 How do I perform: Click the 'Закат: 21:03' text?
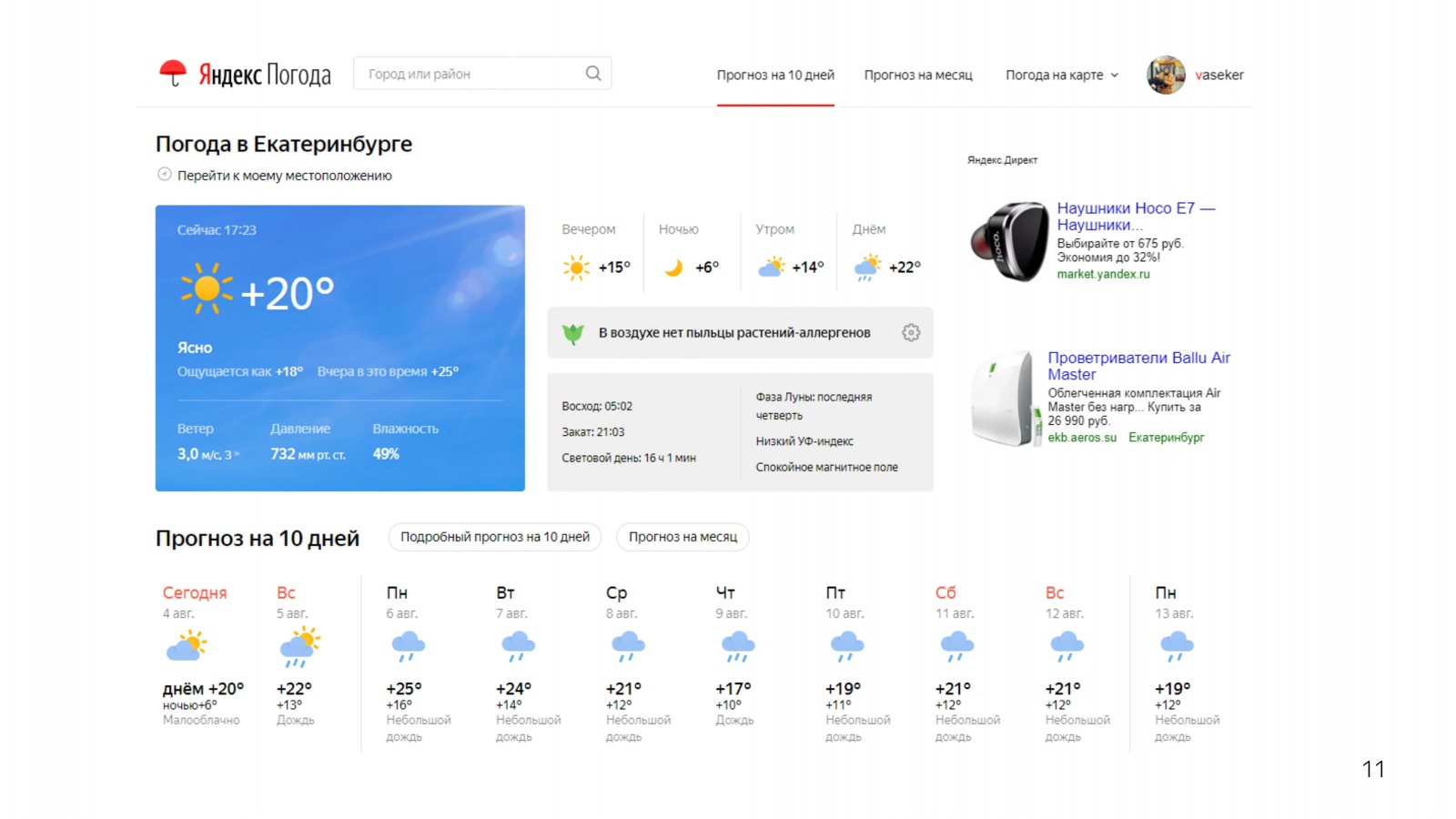point(593,432)
